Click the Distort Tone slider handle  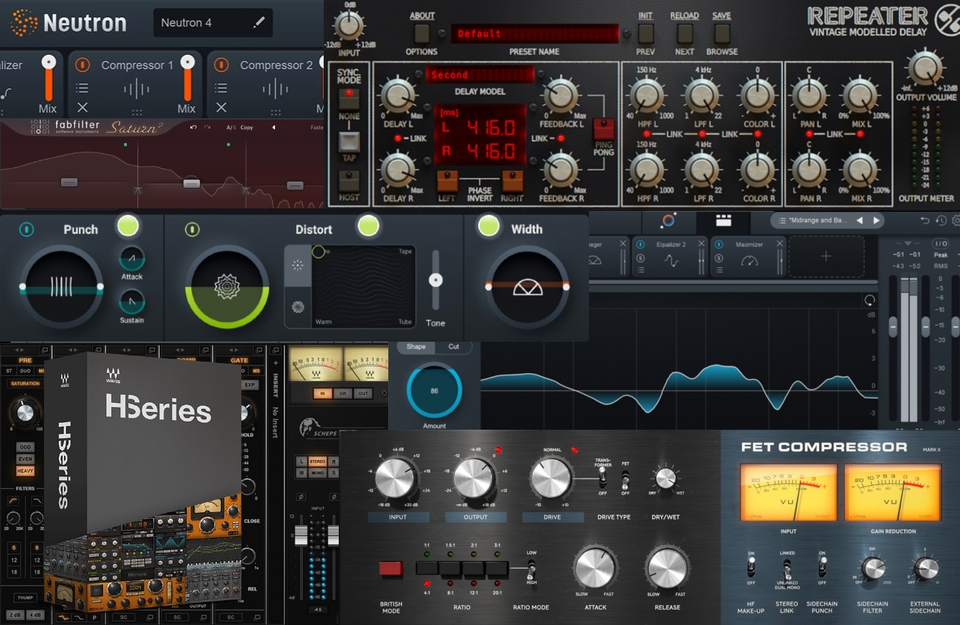click(435, 280)
